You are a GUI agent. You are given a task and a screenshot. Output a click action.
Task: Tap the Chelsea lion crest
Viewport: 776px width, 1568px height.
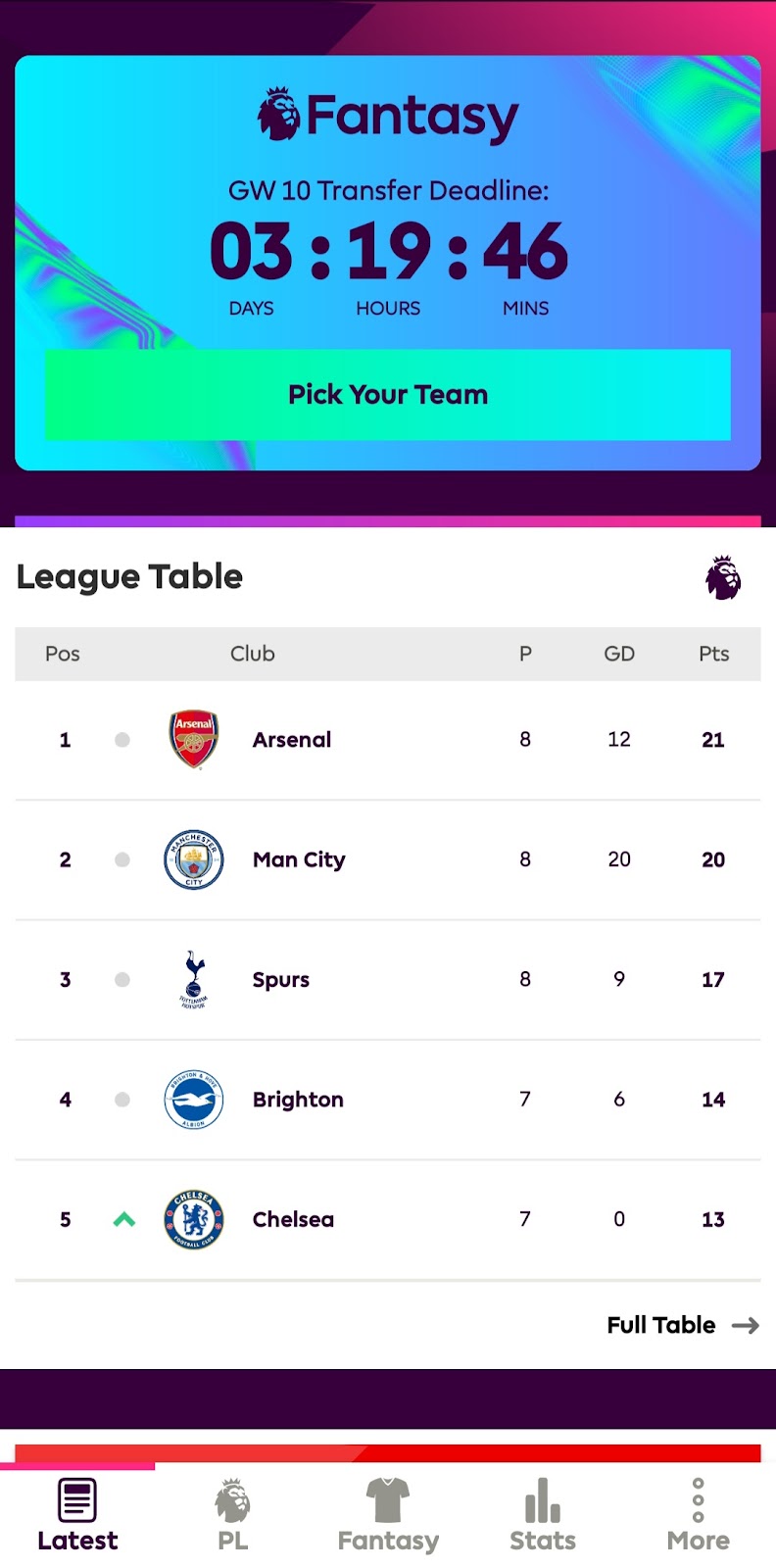[x=194, y=1219]
